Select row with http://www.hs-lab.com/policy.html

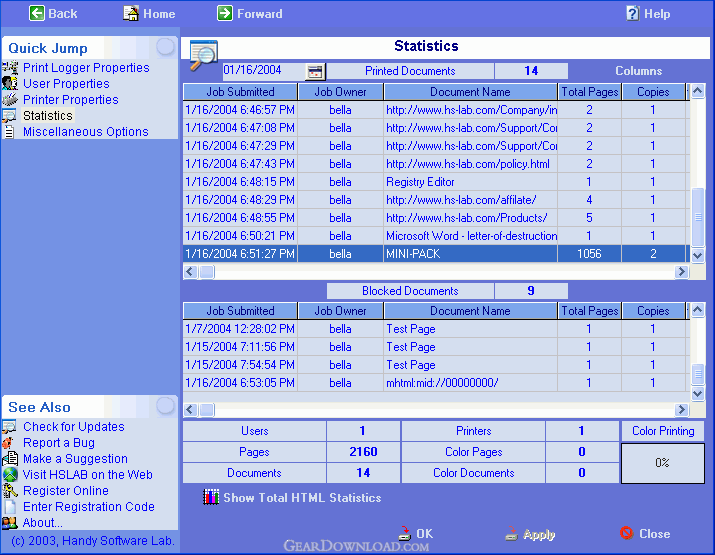pyautogui.click(x=434, y=164)
